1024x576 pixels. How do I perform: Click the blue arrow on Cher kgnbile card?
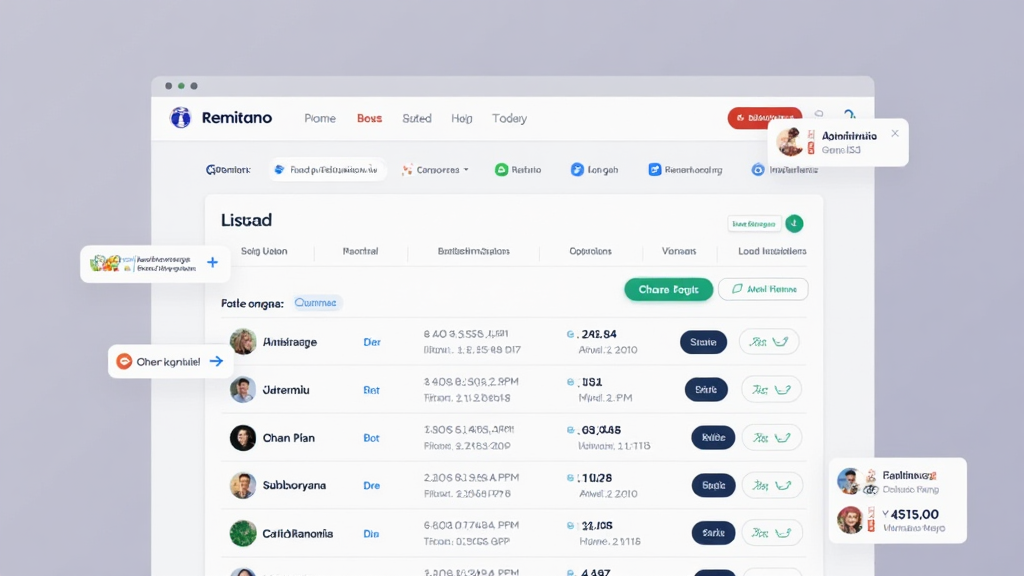pyautogui.click(x=216, y=362)
